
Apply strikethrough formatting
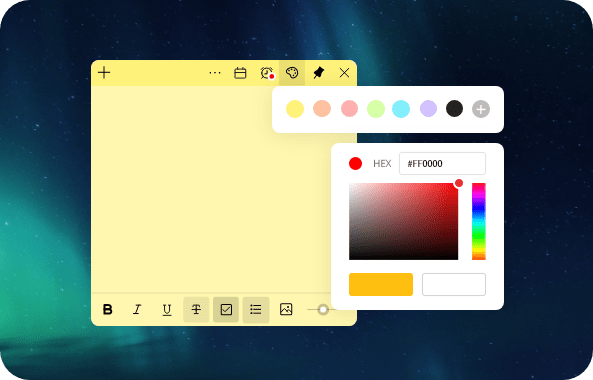click(196, 310)
